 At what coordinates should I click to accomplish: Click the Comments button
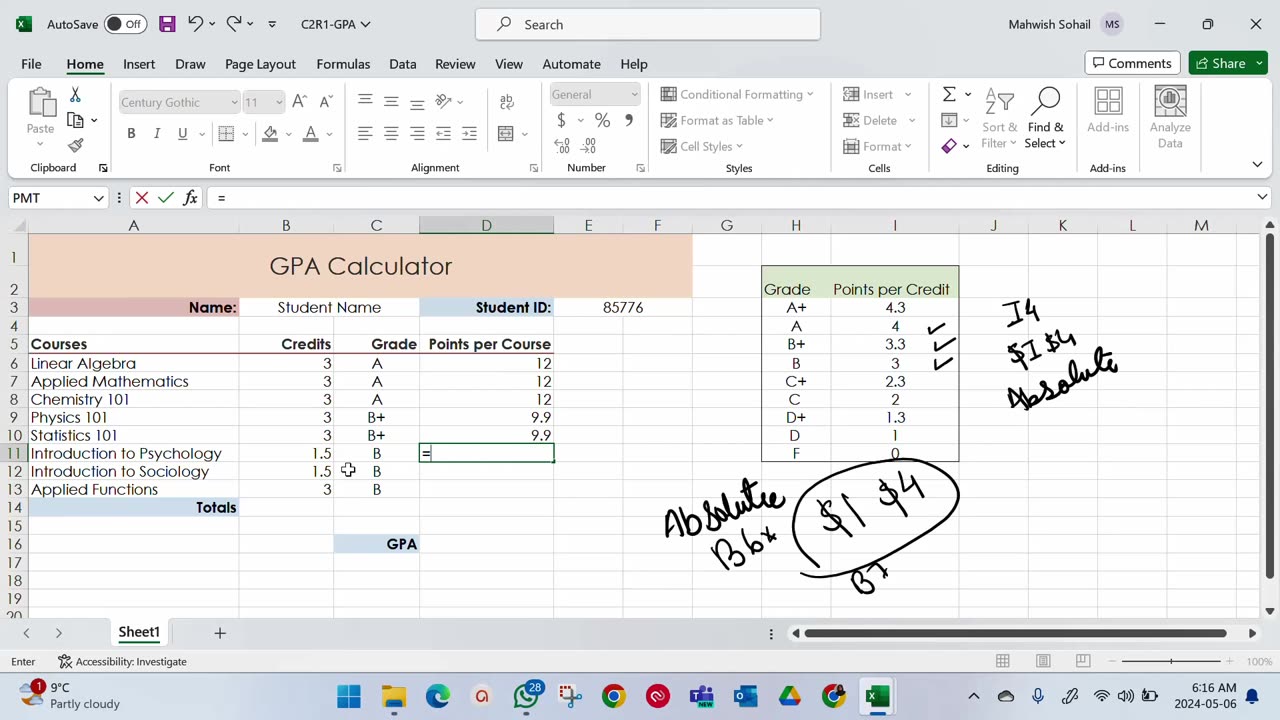(1132, 63)
